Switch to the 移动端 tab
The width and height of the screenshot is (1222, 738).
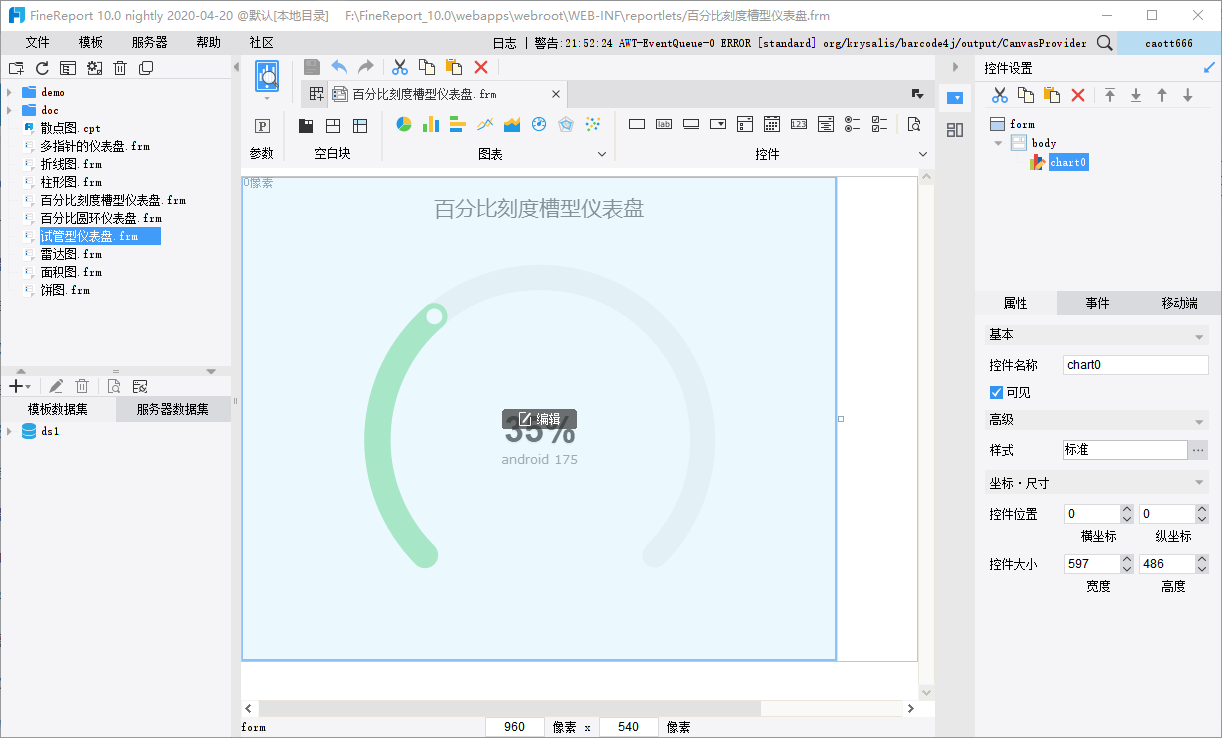point(1180,303)
